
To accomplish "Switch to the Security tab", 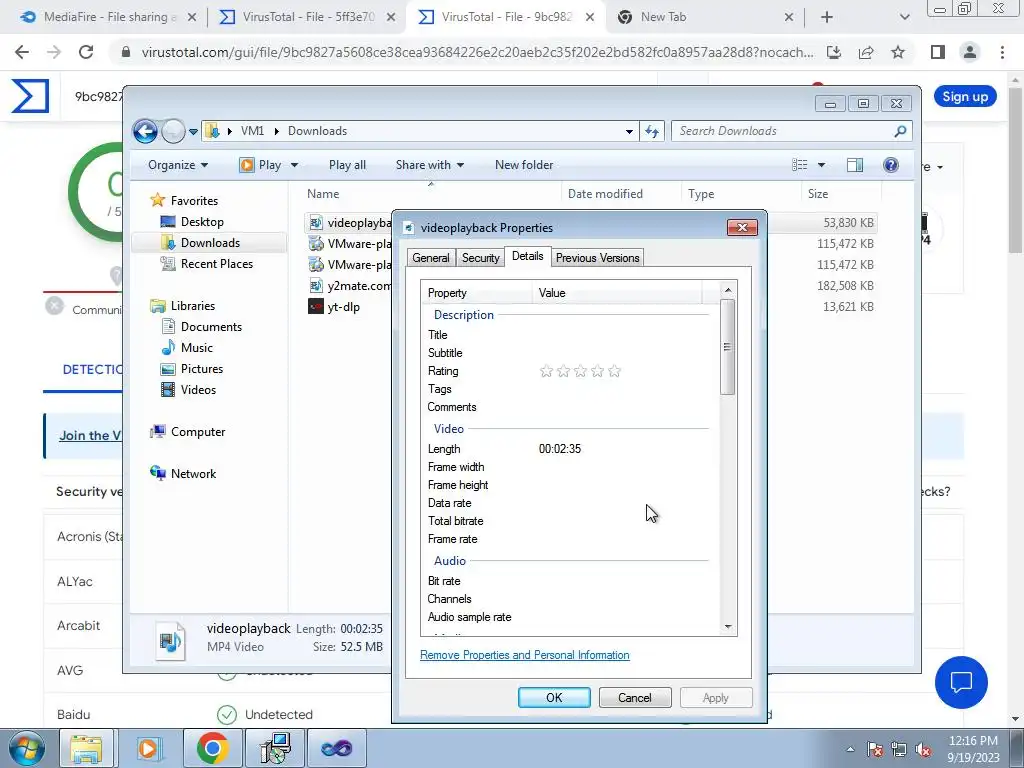I will 481,258.
